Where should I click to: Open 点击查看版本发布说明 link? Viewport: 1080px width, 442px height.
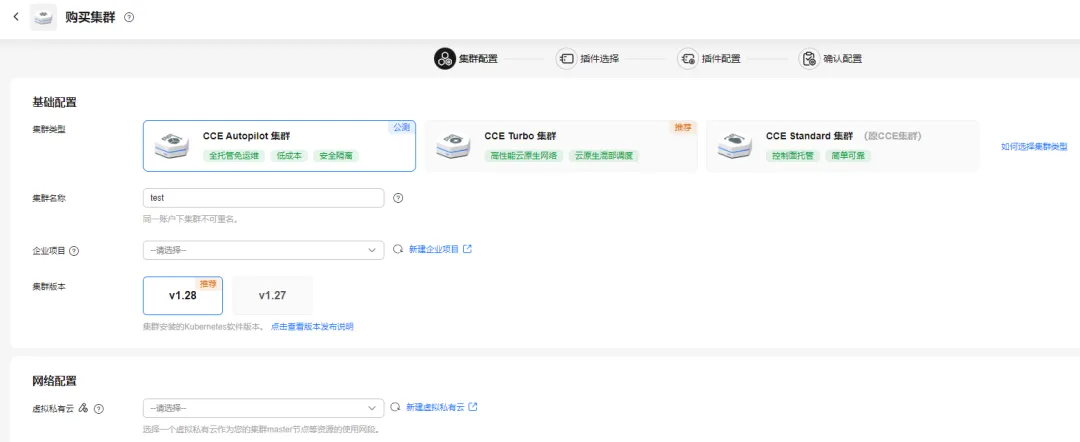coord(312,326)
